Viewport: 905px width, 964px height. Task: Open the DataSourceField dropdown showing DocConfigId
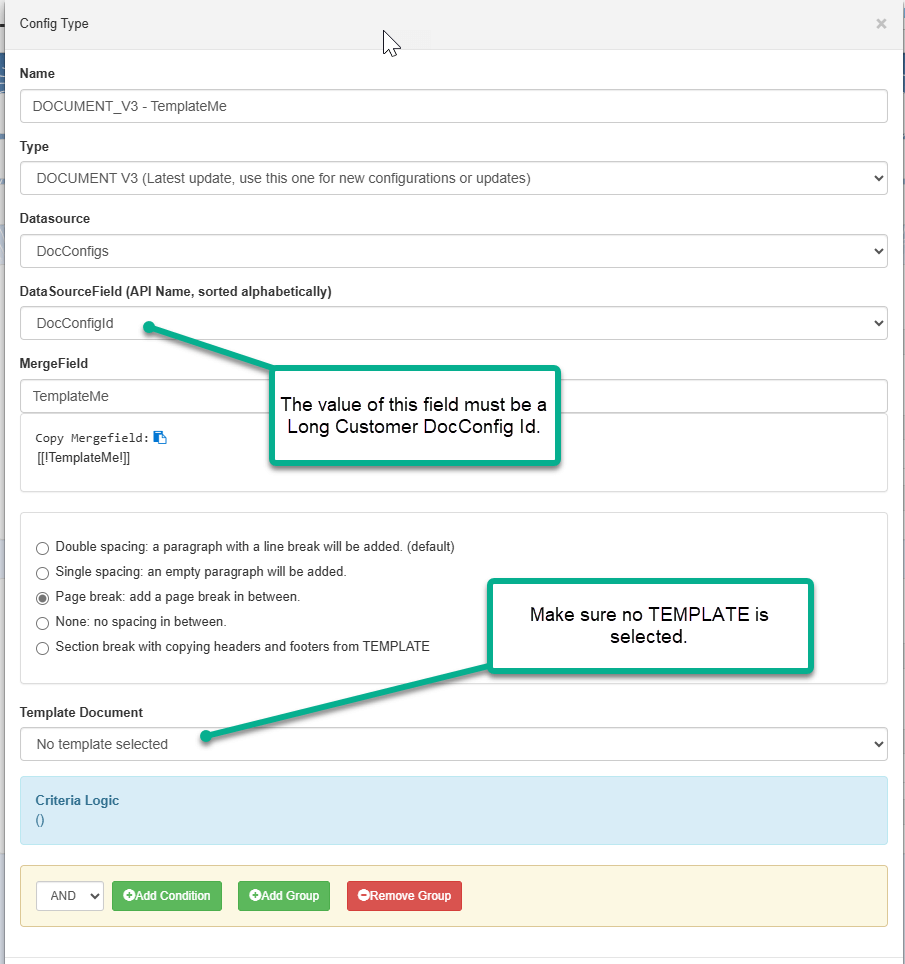click(x=454, y=323)
